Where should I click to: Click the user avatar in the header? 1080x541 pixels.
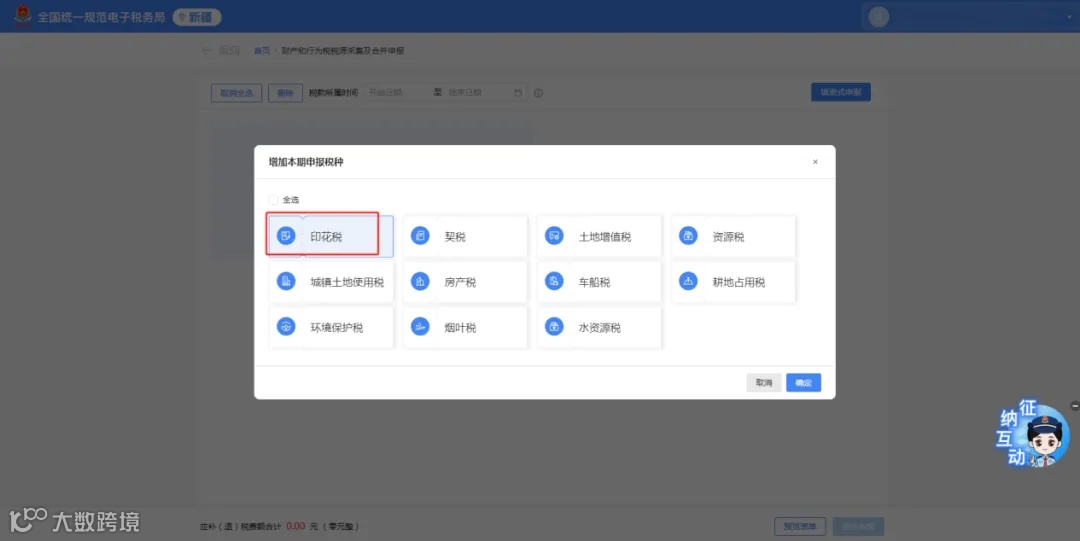coord(878,17)
